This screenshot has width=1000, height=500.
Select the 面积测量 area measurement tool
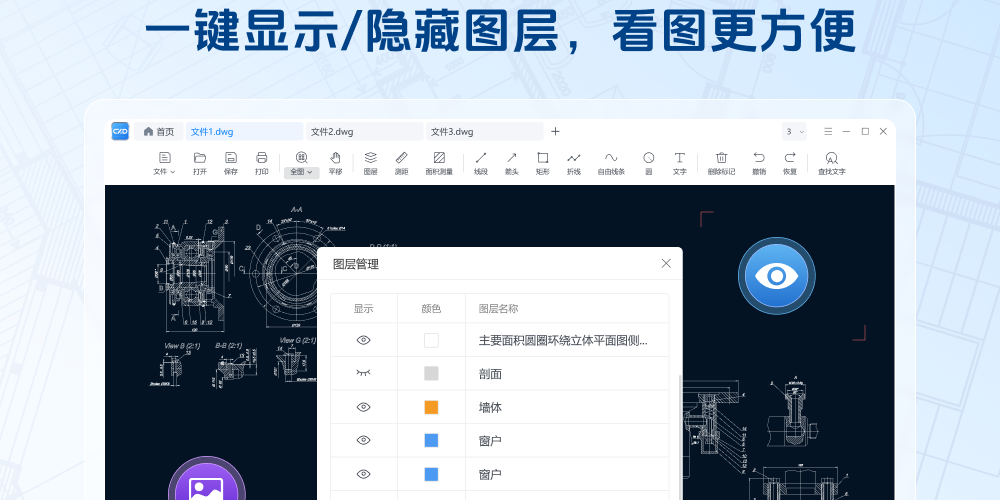(439, 162)
